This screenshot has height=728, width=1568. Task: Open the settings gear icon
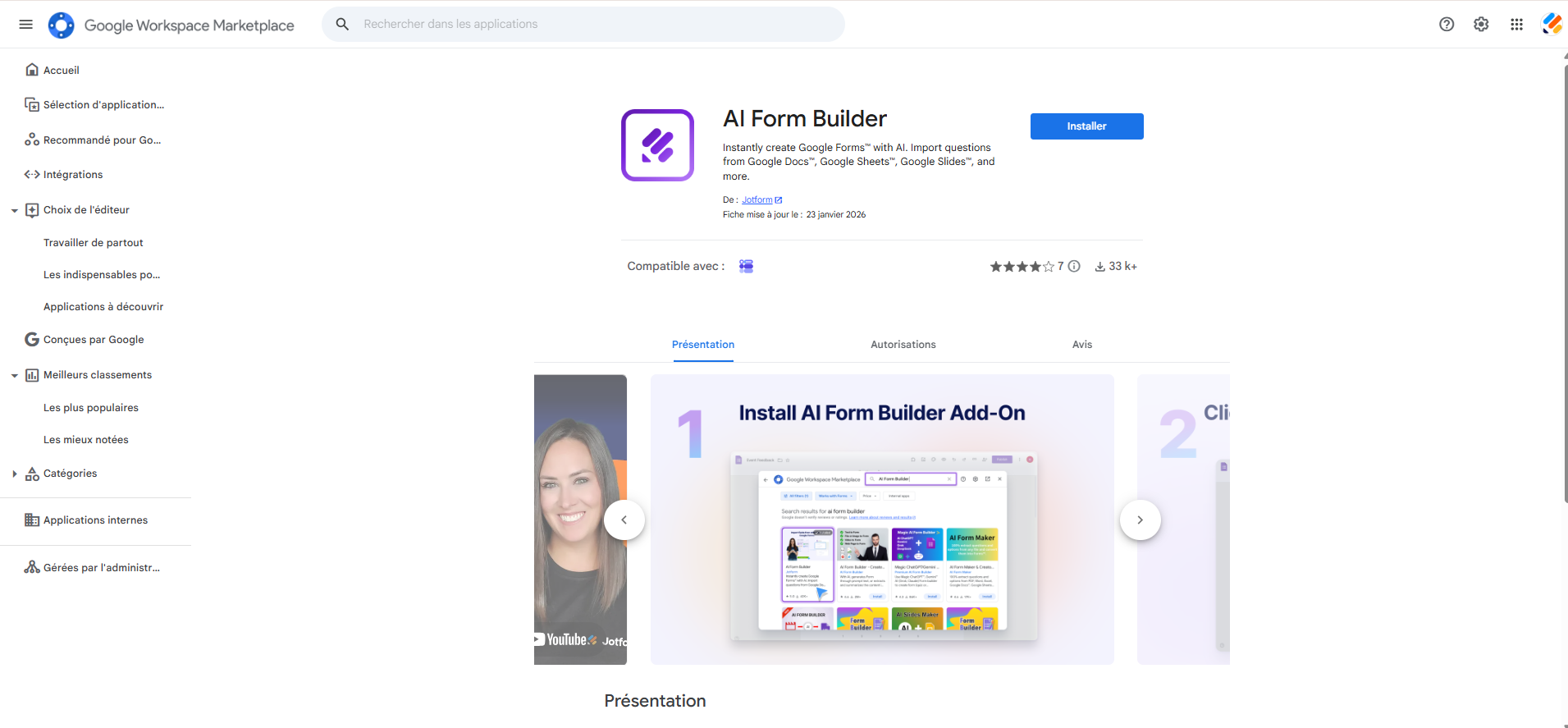point(1481,25)
